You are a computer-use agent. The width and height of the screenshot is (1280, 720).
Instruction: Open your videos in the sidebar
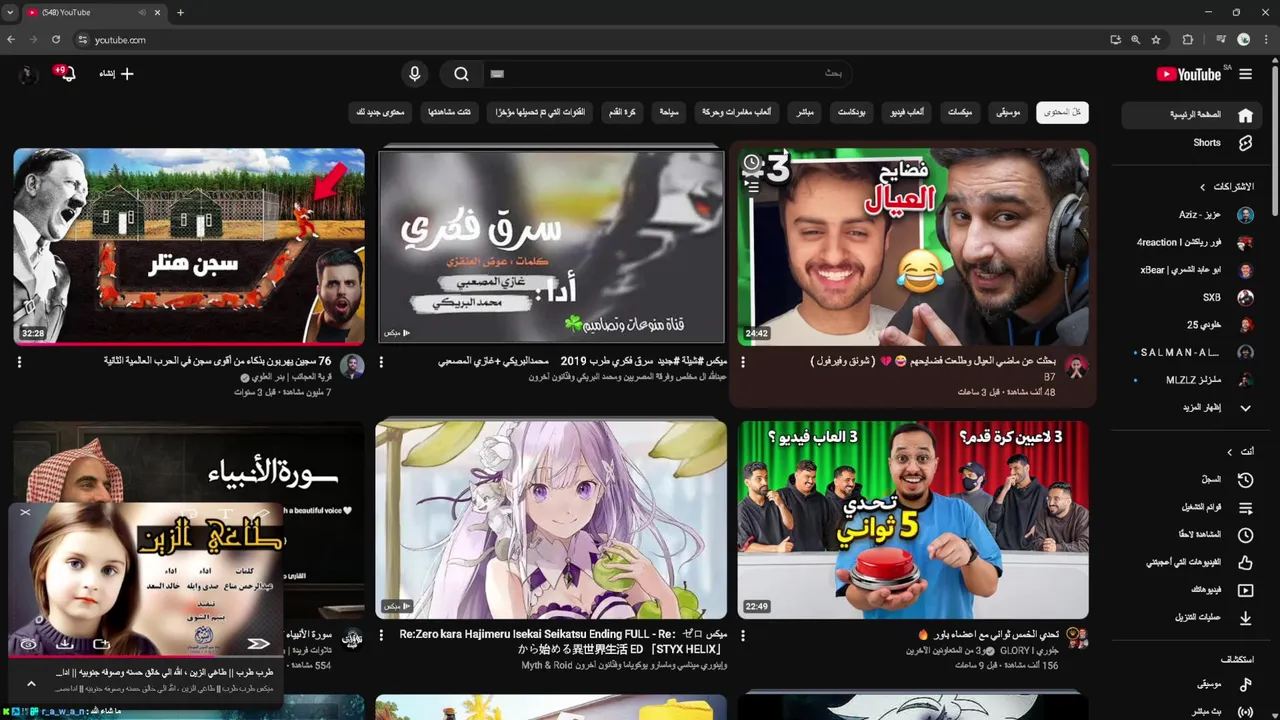tap(1190, 590)
